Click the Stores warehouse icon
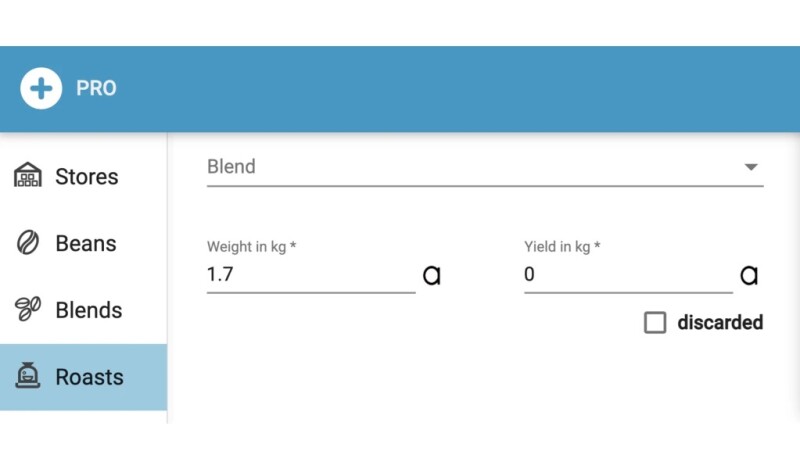Viewport: 800px width, 469px height. point(28,176)
